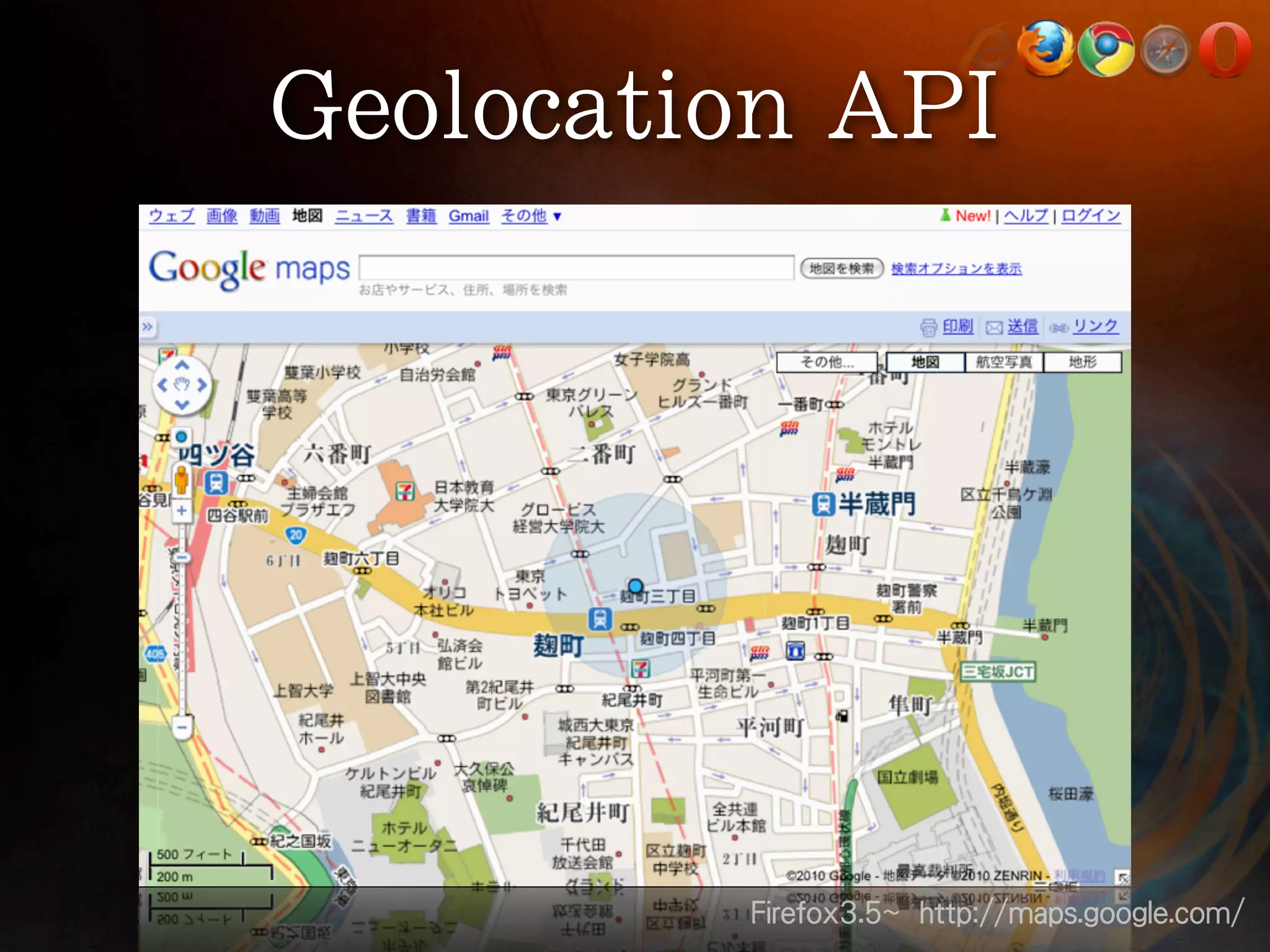
Task: Select the Street View pegman icon
Action: tap(181, 479)
